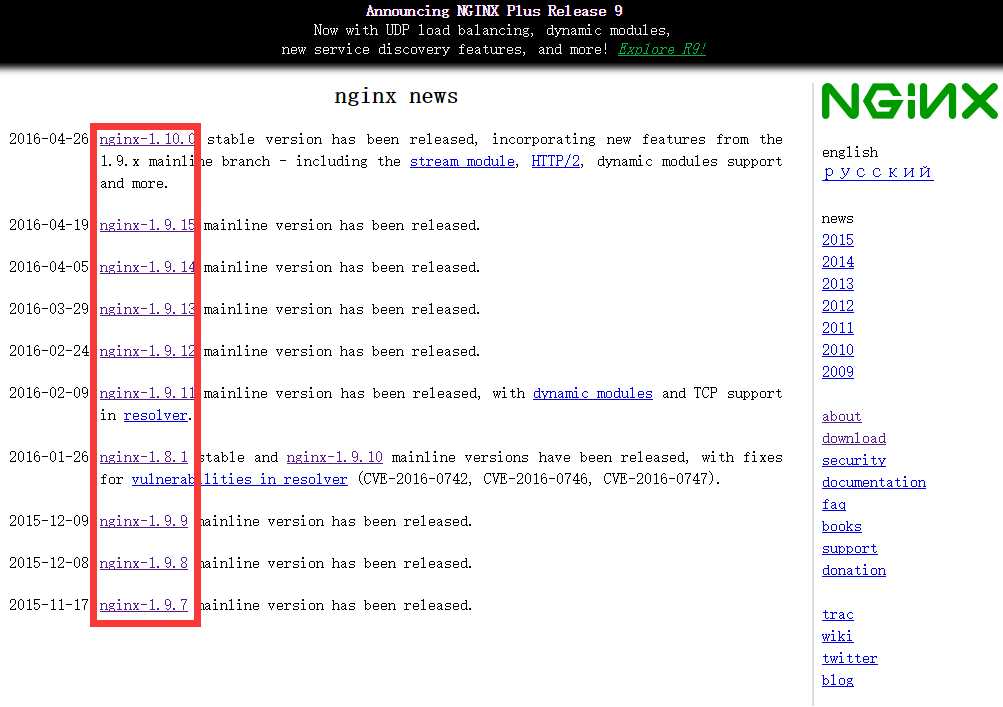1003x707 pixels.
Task: Click the CVE-2016-0742 text
Action: pos(416,479)
